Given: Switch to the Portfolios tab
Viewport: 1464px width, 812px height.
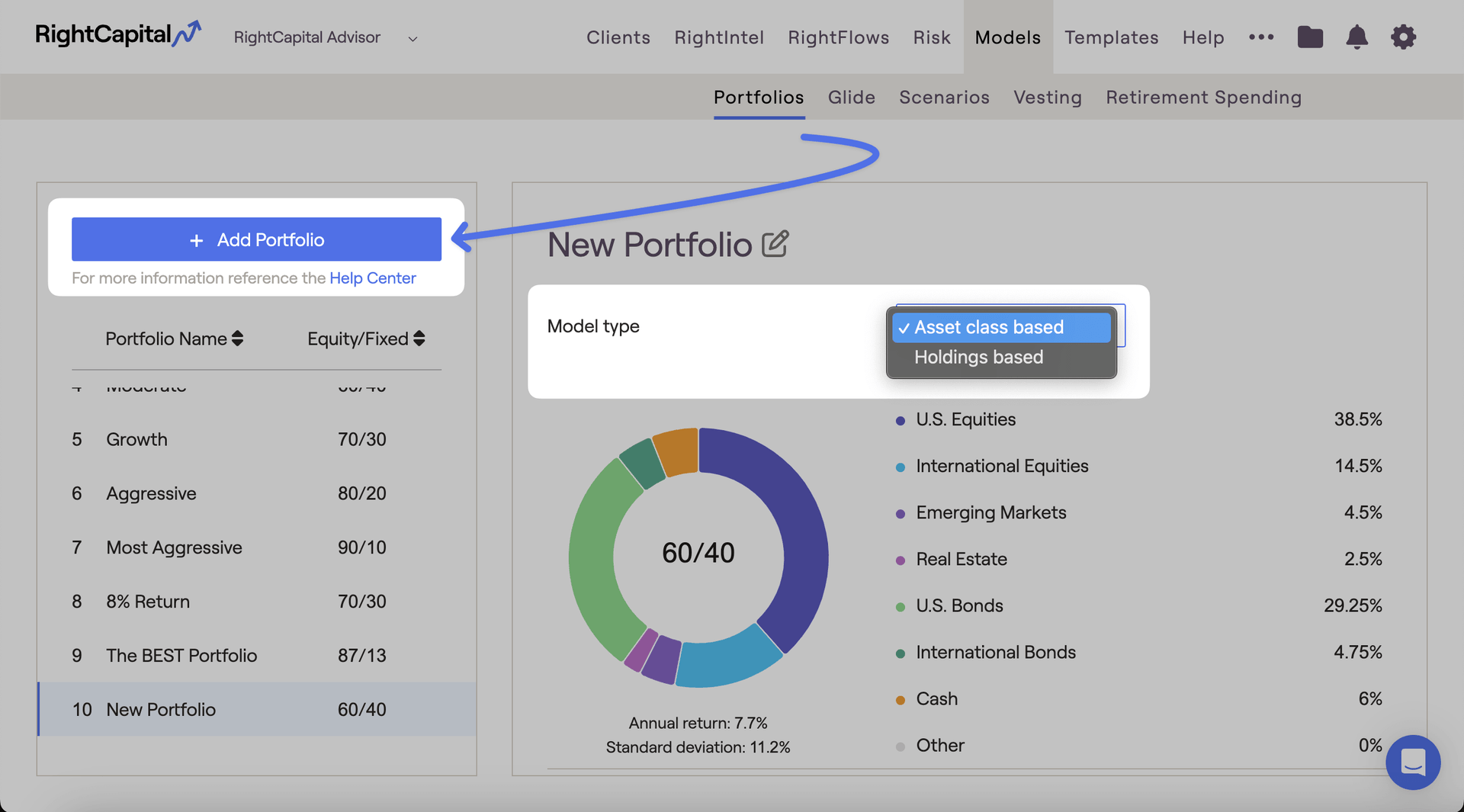Looking at the screenshot, I should (759, 98).
